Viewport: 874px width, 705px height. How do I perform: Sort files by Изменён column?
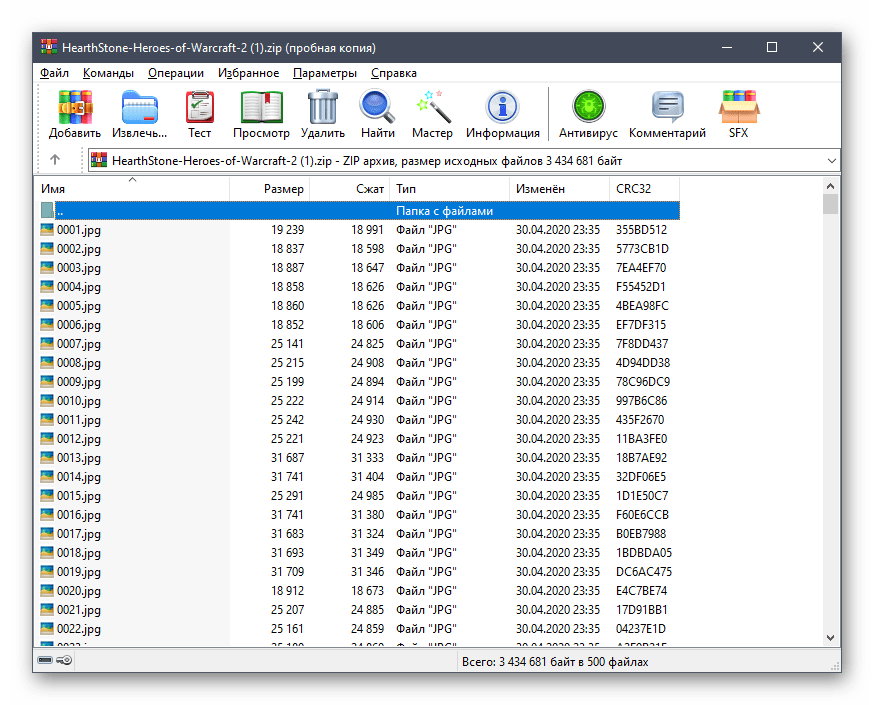560,189
